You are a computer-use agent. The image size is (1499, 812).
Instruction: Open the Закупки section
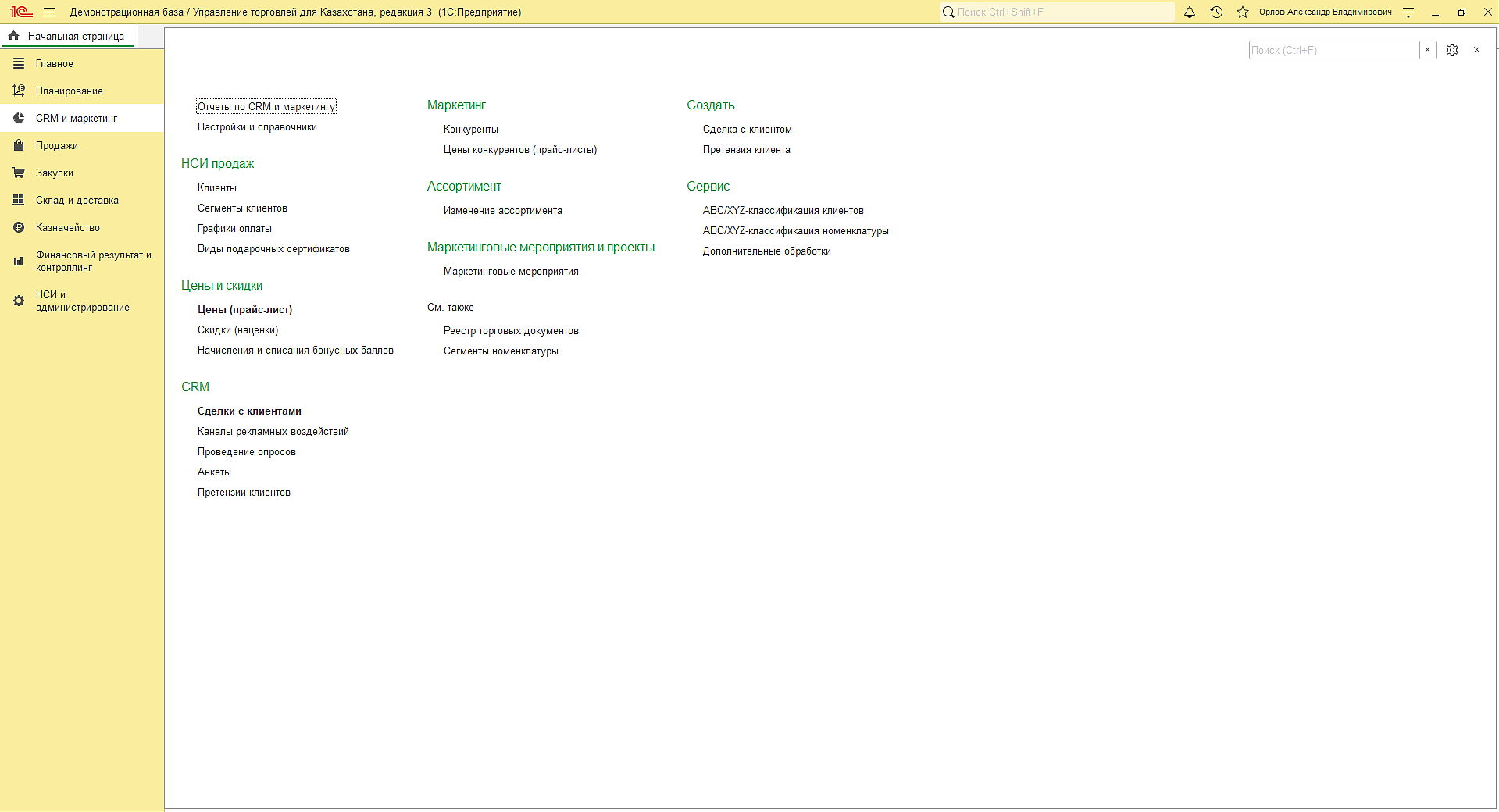pyautogui.click(x=82, y=173)
